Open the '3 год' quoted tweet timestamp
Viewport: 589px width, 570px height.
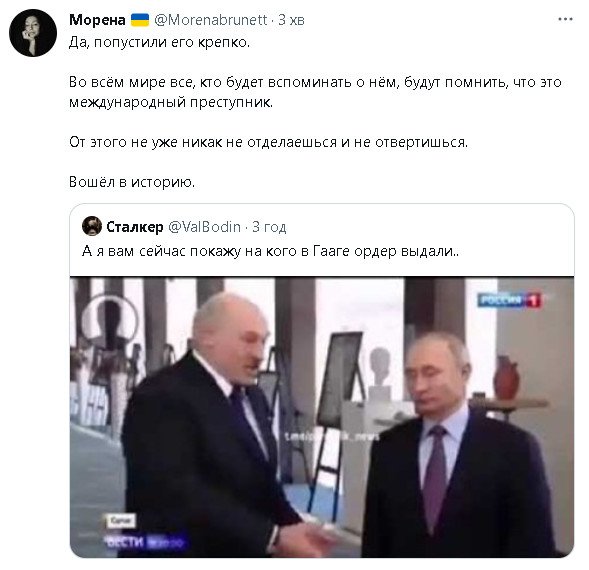tap(269, 227)
